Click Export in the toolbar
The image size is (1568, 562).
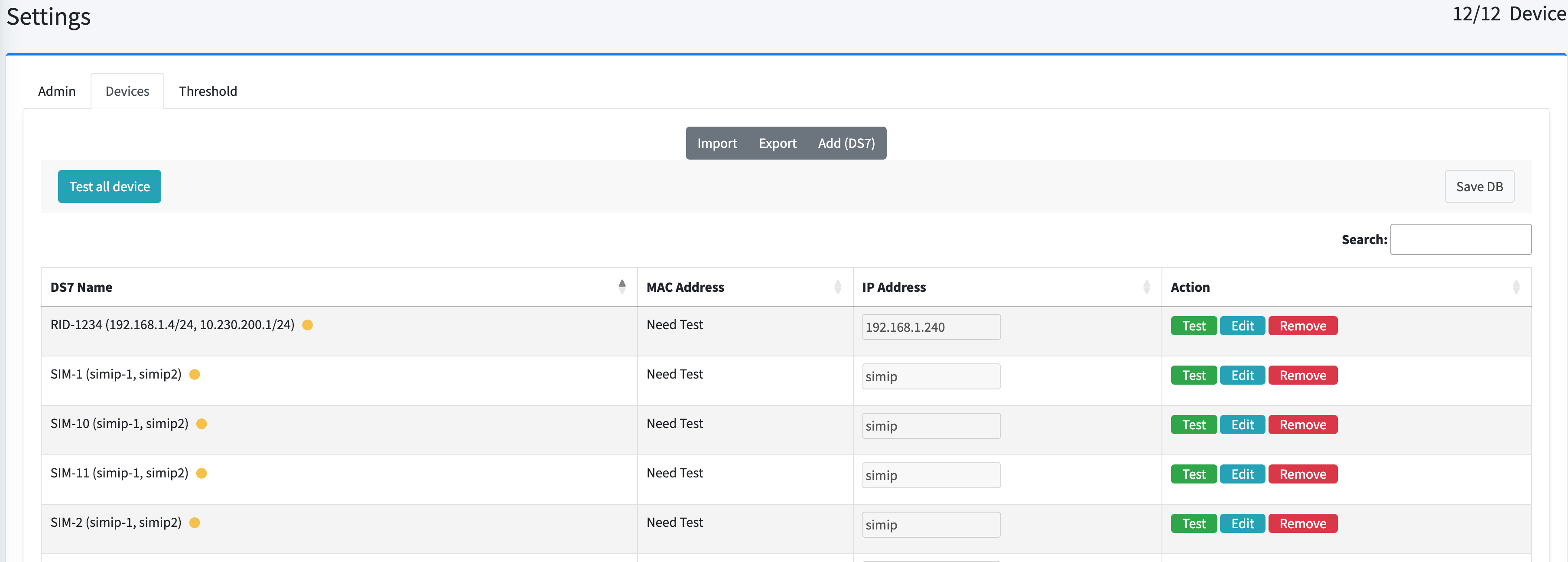click(777, 143)
